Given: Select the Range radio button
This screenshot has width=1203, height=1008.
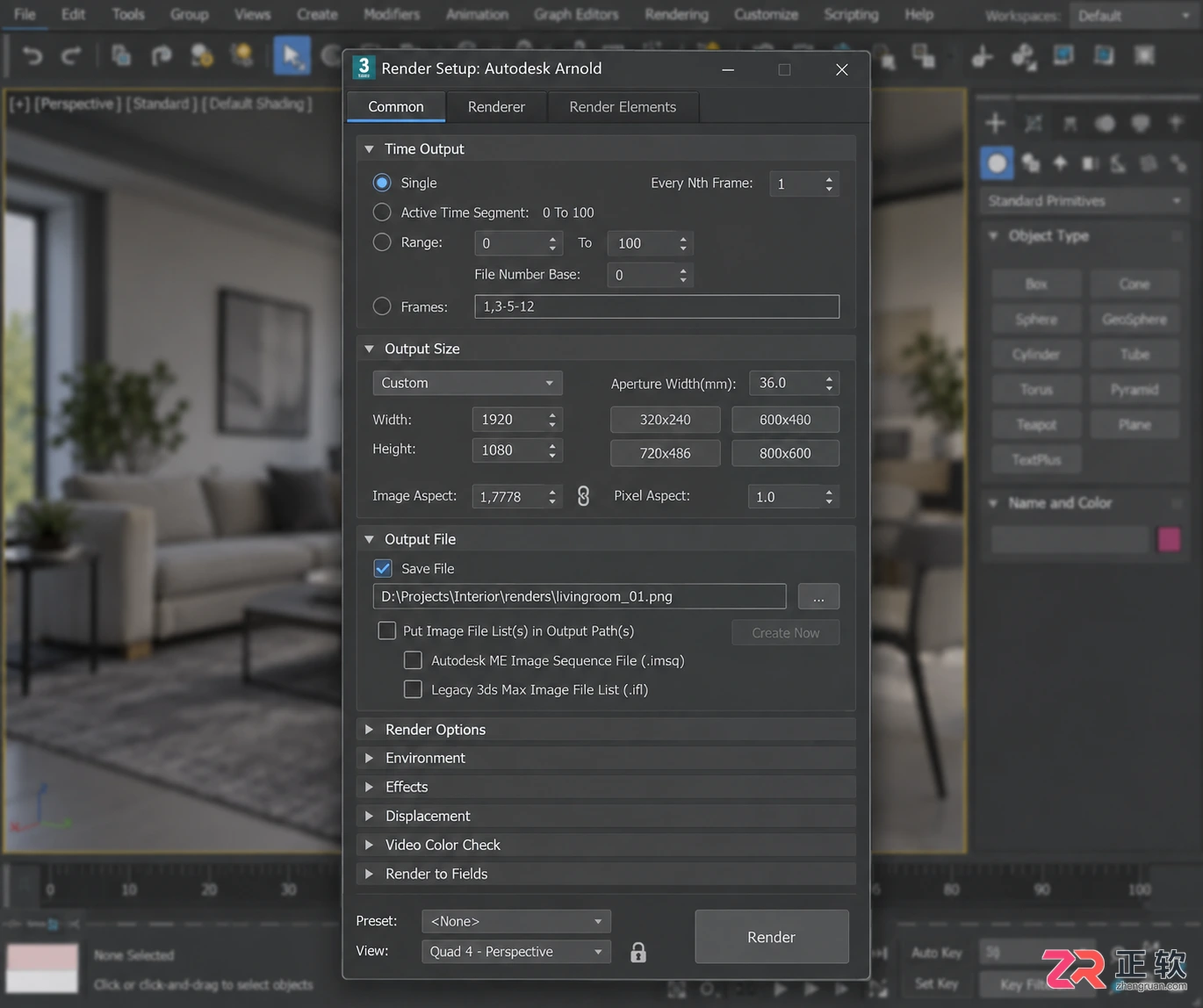Looking at the screenshot, I should (x=382, y=242).
